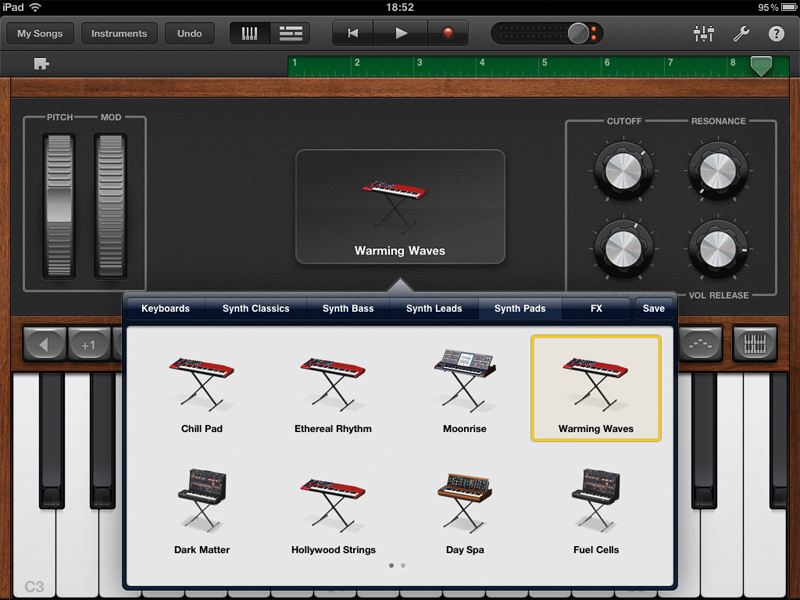Pick the Moonrise synth pad

(x=464, y=391)
